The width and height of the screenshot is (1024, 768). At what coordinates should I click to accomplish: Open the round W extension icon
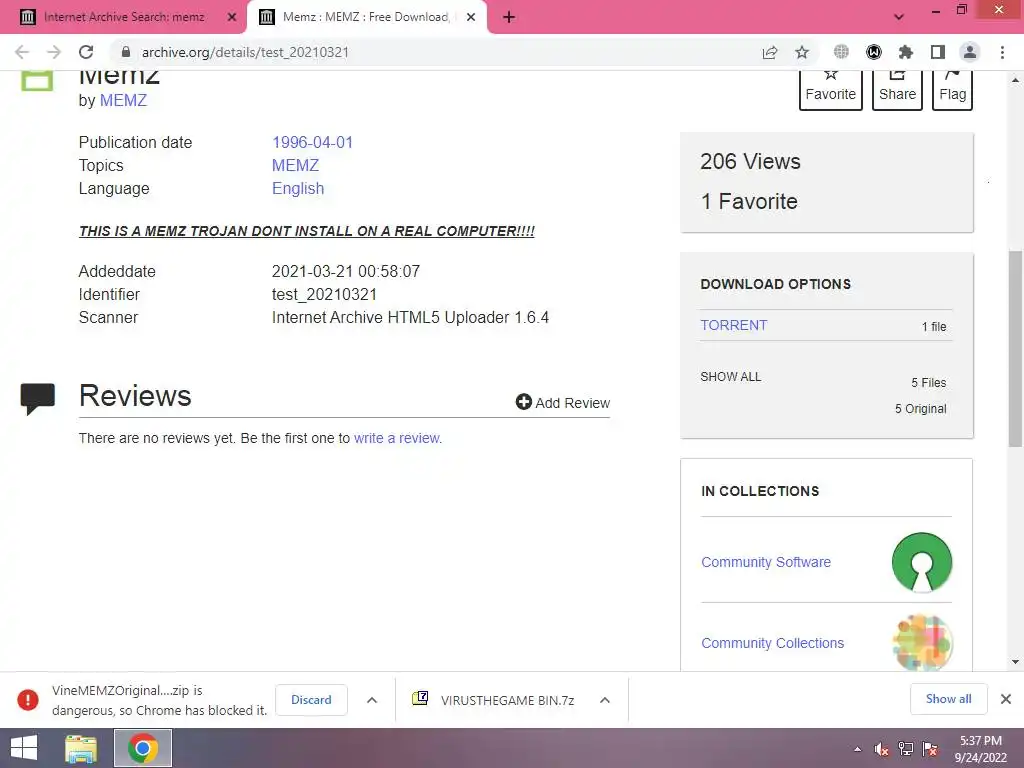(x=874, y=52)
